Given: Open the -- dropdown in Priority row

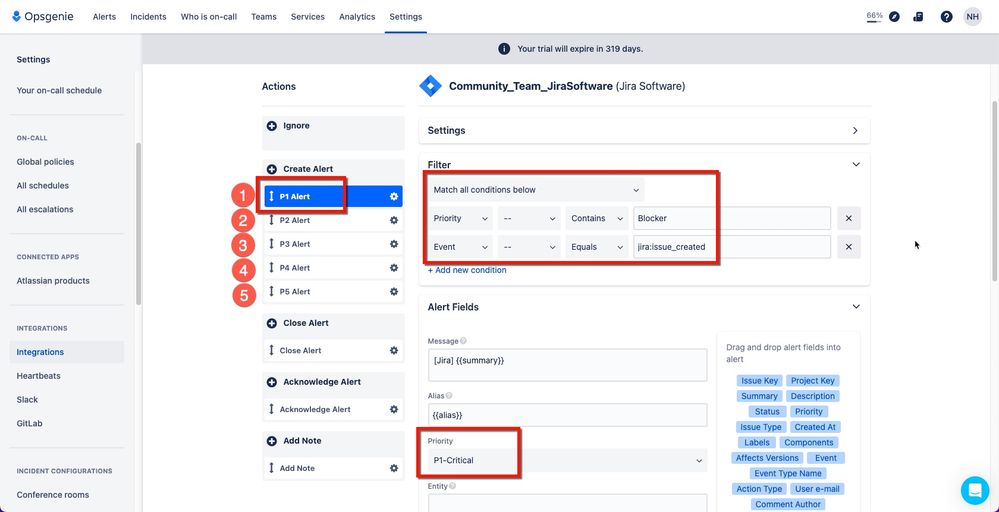Looking at the screenshot, I should (x=529, y=218).
